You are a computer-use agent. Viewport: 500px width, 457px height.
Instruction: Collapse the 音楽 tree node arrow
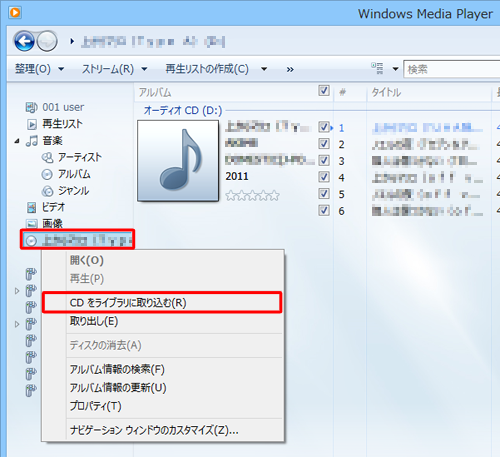[17, 141]
